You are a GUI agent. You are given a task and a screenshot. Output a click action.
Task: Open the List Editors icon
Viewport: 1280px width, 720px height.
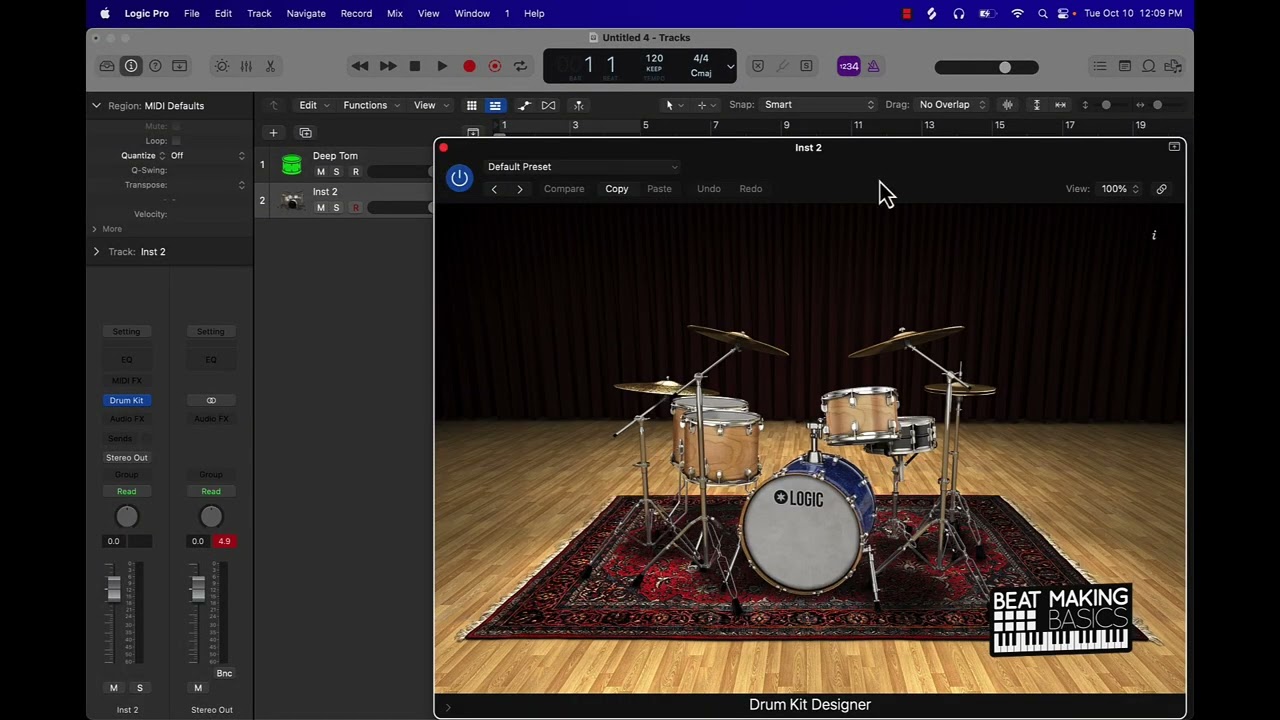click(x=1100, y=66)
